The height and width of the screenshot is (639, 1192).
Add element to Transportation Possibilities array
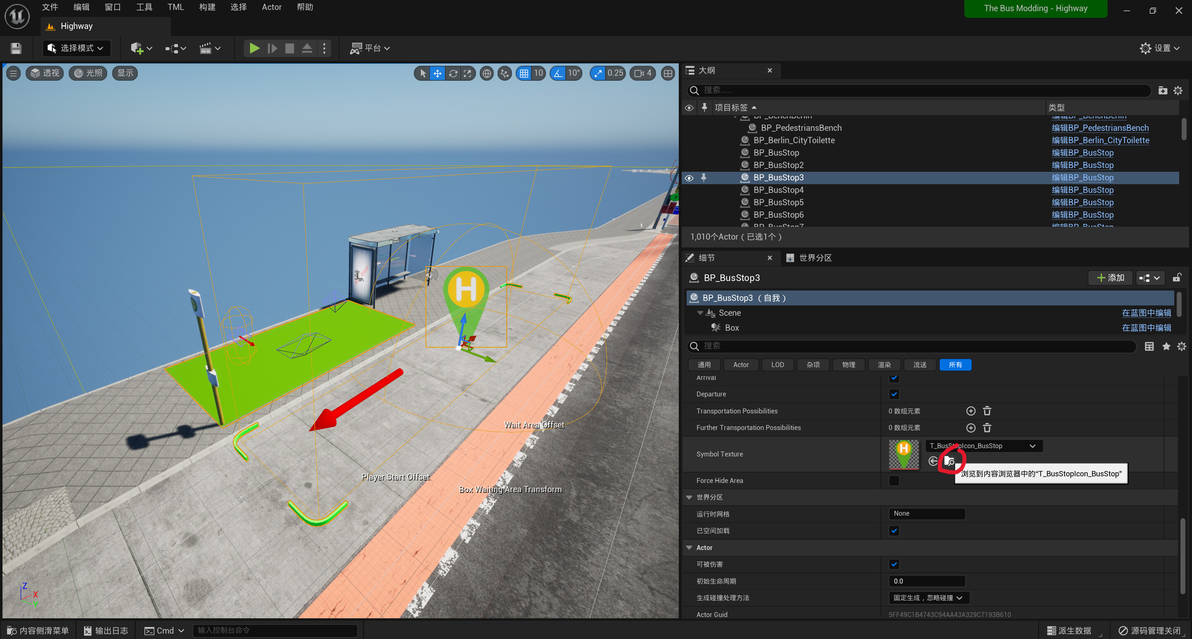[971, 411]
